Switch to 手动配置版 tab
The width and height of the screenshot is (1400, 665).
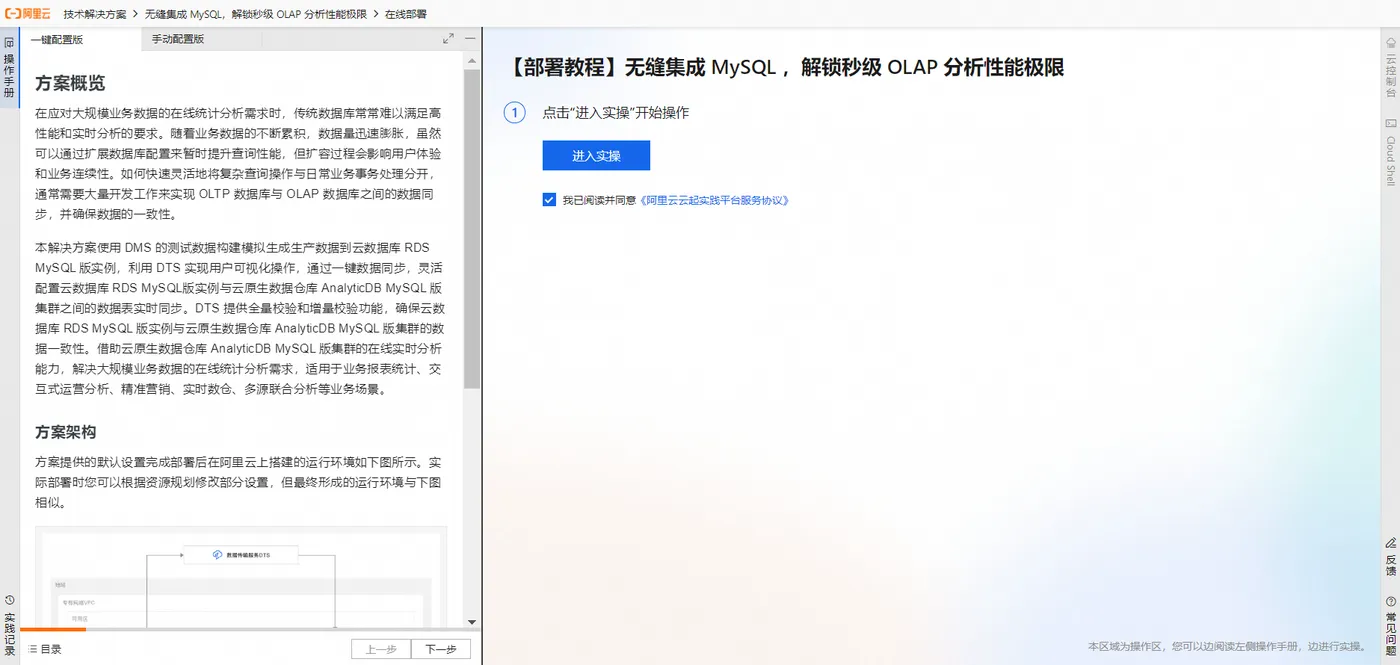pos(178,39)
